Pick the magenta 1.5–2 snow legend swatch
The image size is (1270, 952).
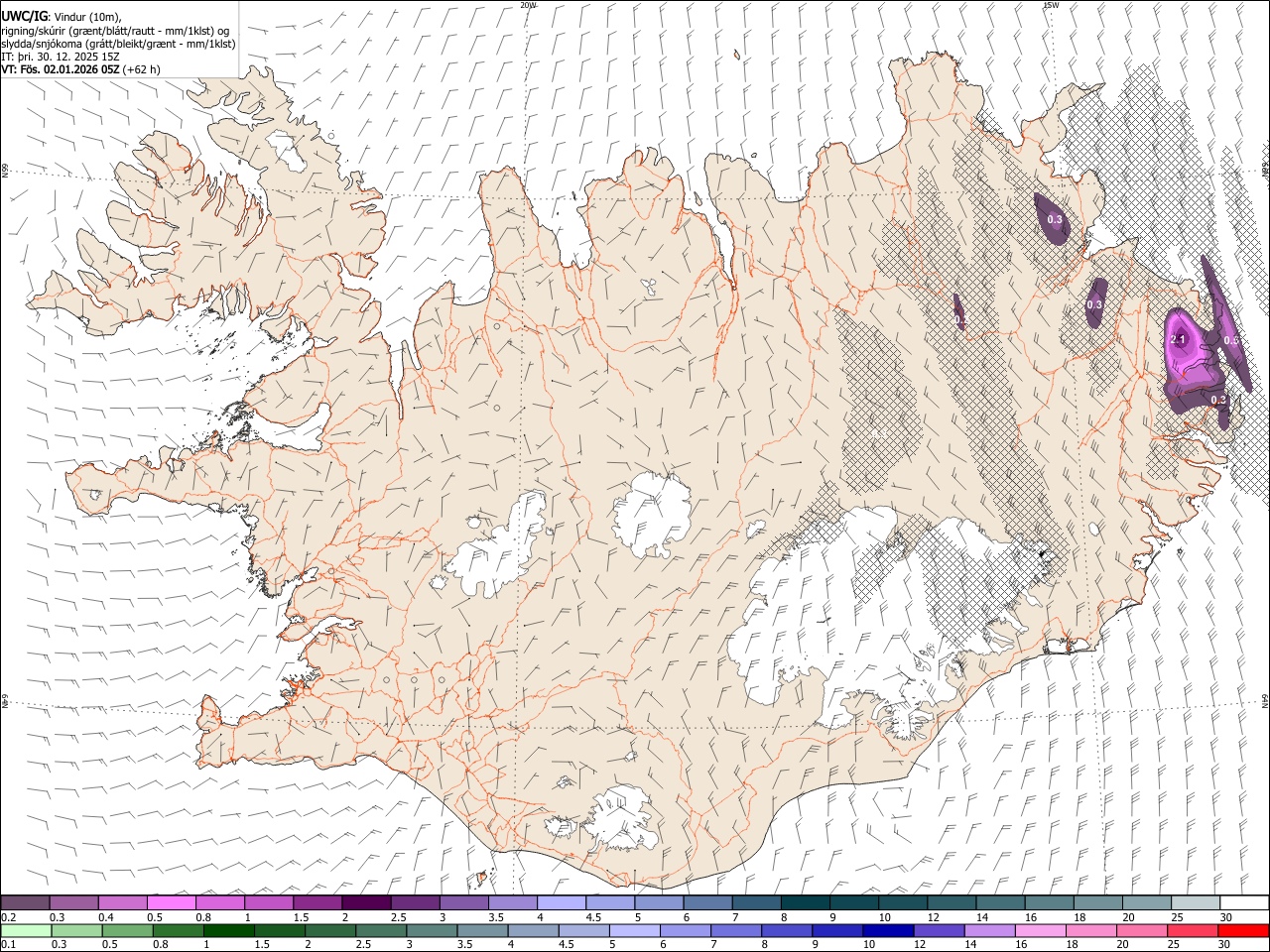(x=317, y=903)
